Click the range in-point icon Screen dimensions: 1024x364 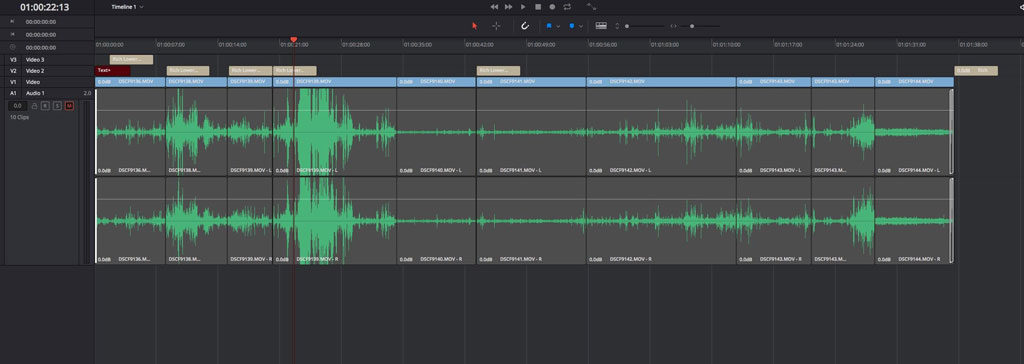[x=12, y=22]
